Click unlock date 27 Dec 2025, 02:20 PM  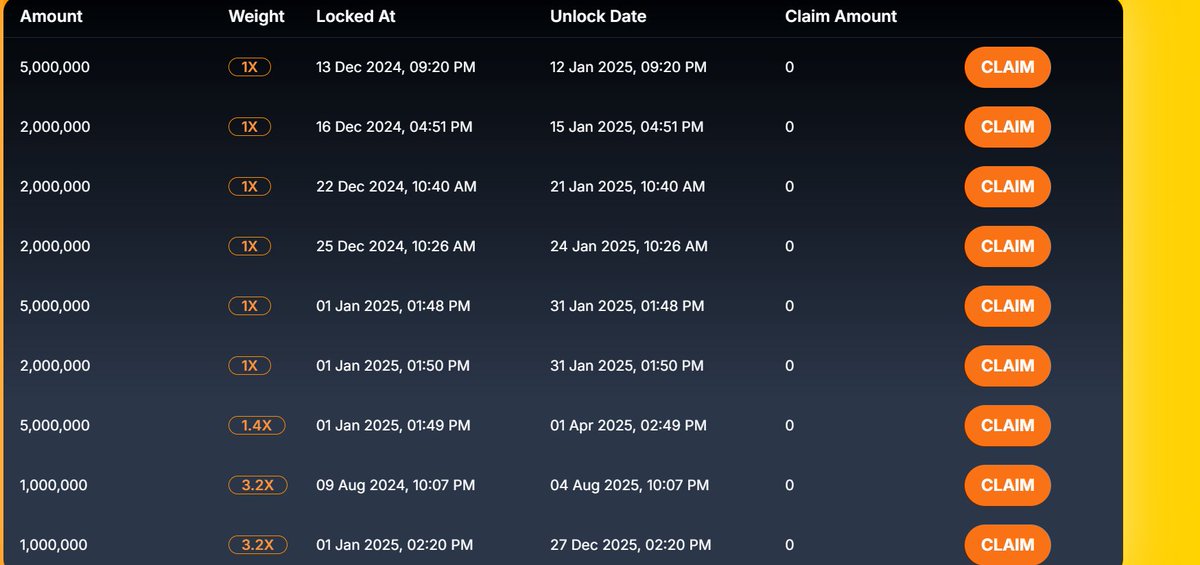point(631,545)
